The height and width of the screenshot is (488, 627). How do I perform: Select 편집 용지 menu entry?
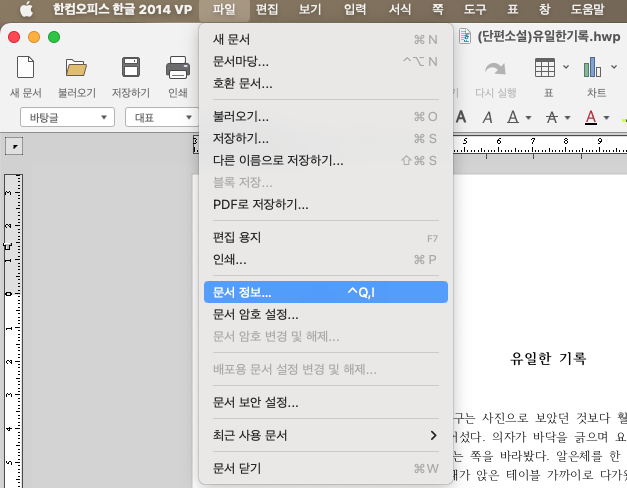point(326,238)
